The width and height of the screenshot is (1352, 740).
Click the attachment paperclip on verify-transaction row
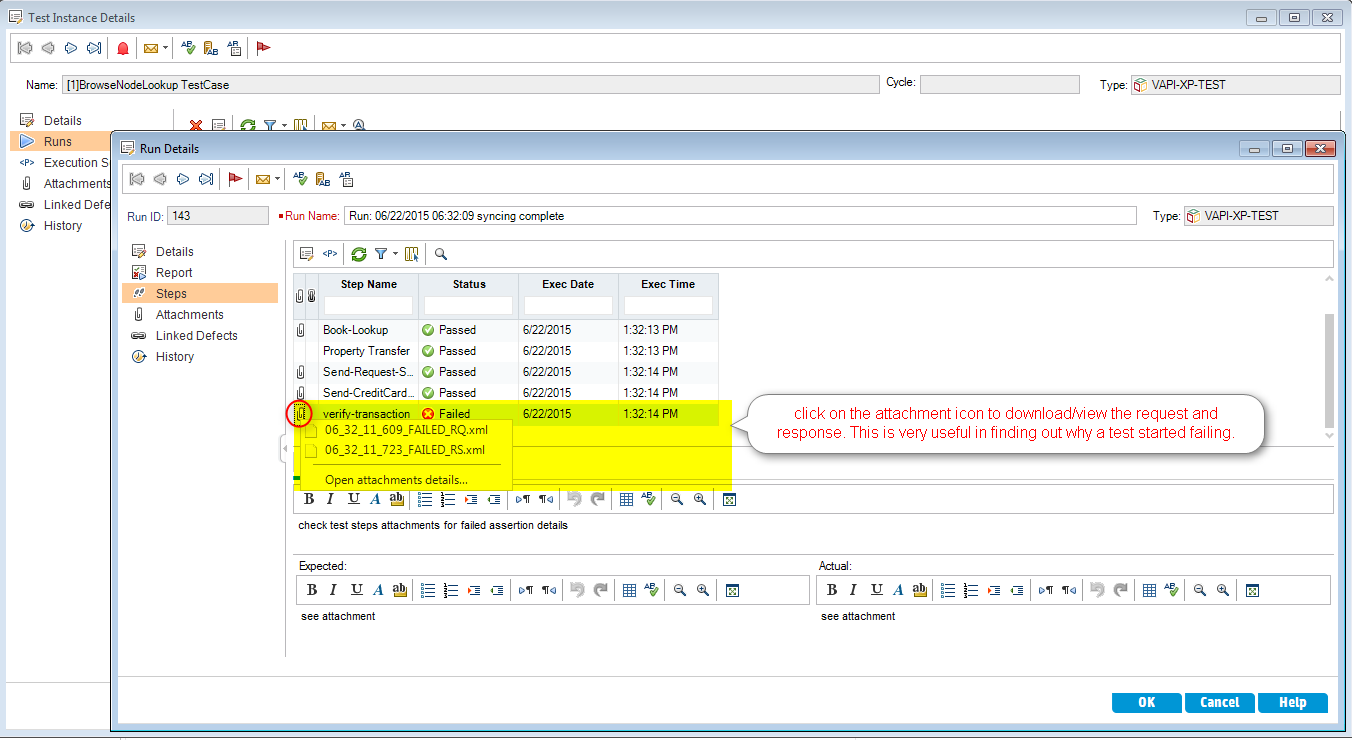300,414
